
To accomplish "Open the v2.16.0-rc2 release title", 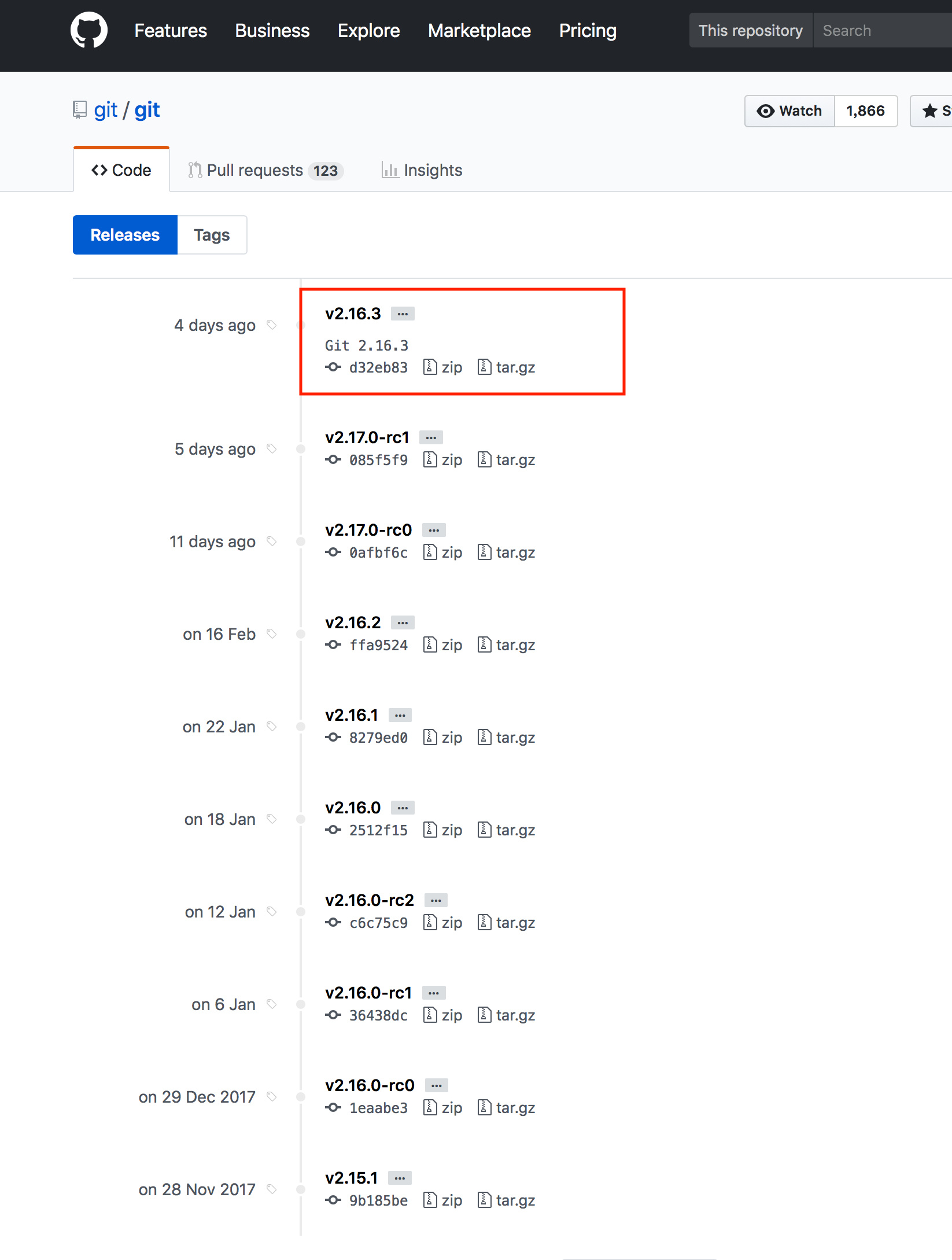I will [x=370, y=900].
